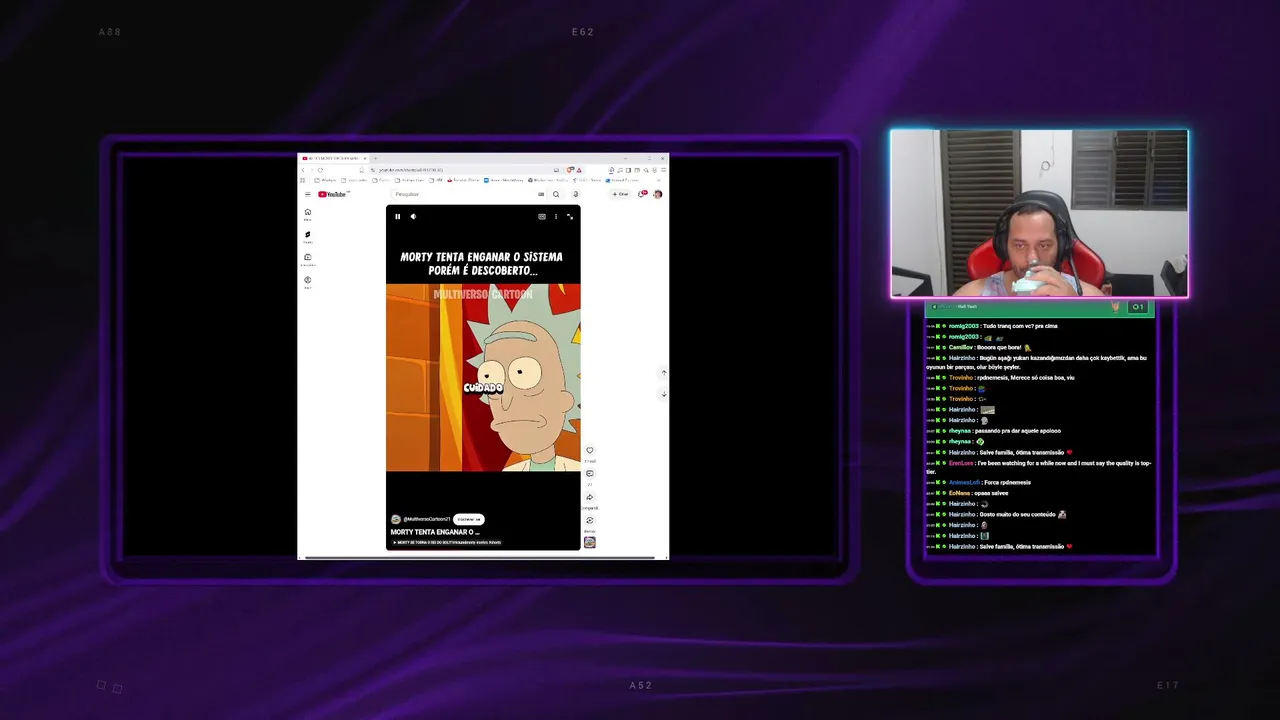This screenshot has height=720, width=1280.
Task: Select rheynas message 'passando pra dar aquele apoiooo'
Action: pos(1018,431)
